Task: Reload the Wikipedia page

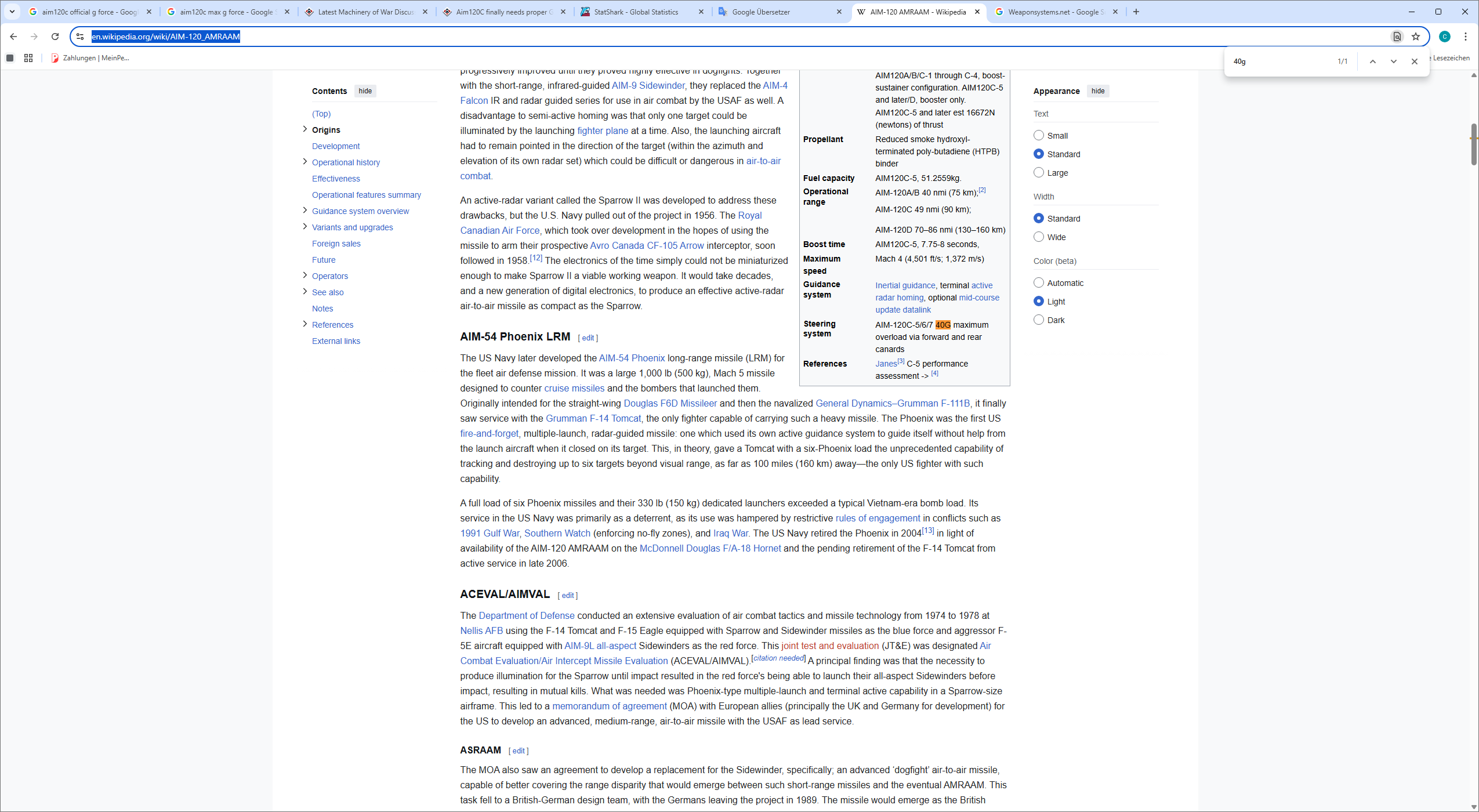Action: coord(55,37)
